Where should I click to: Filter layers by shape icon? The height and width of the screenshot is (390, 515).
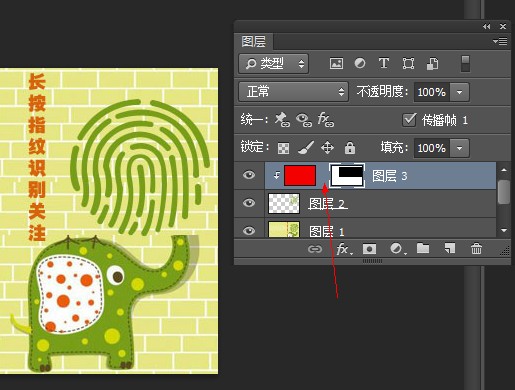pos(408,63)
